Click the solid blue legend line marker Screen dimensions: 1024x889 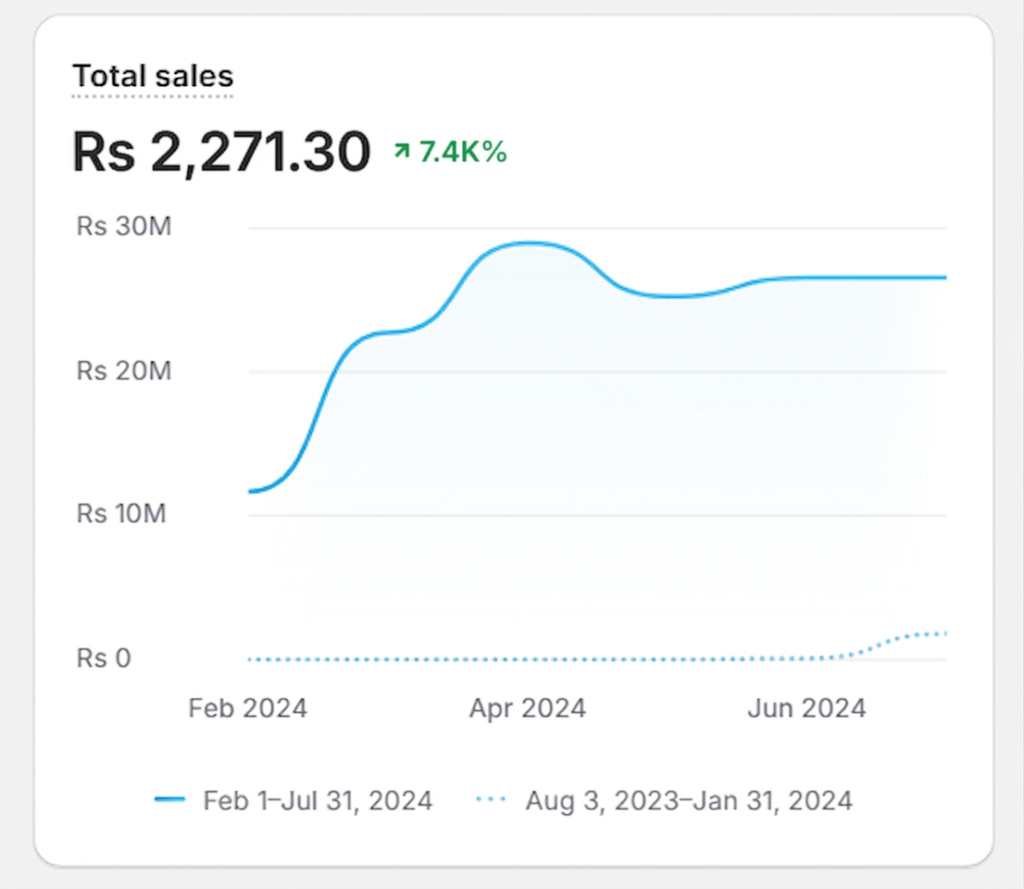pos(170,800)
